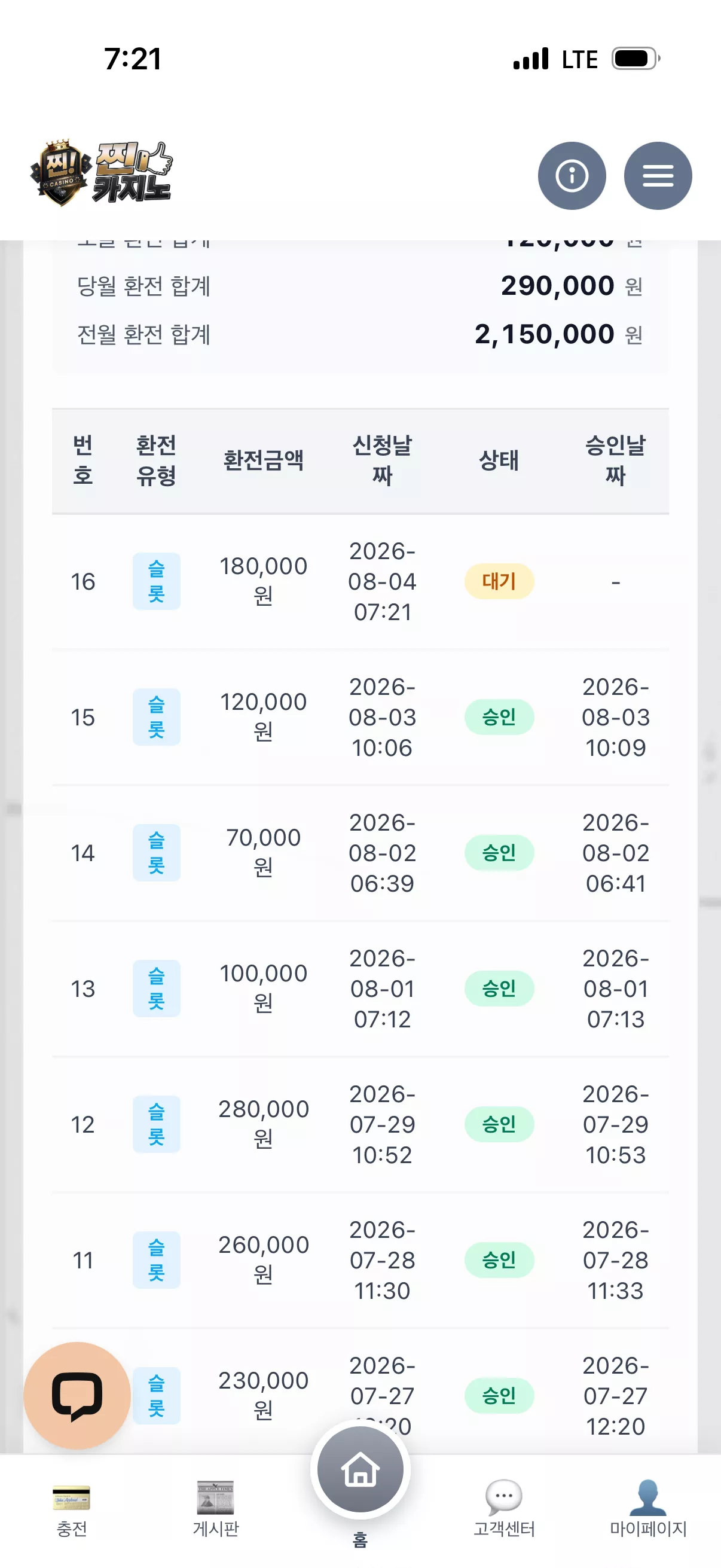Open 충전 card icon in bottom bar
This screenshot has width=721, height=1568.
point(71,1497)
